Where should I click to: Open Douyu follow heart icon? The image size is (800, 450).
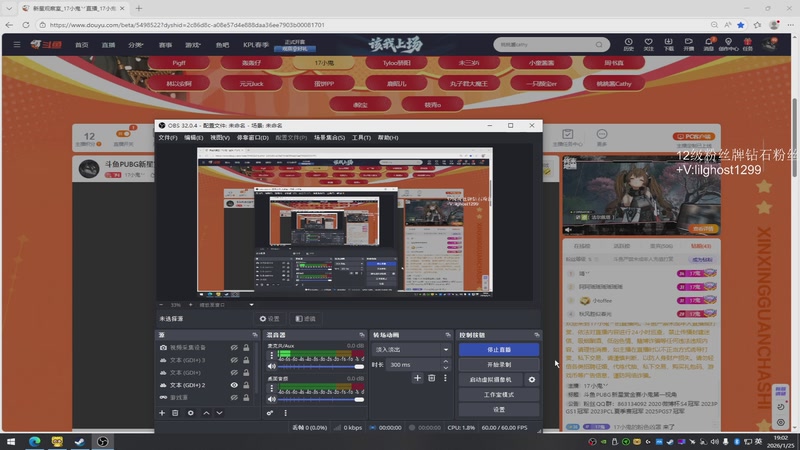(x=648, y=44)
